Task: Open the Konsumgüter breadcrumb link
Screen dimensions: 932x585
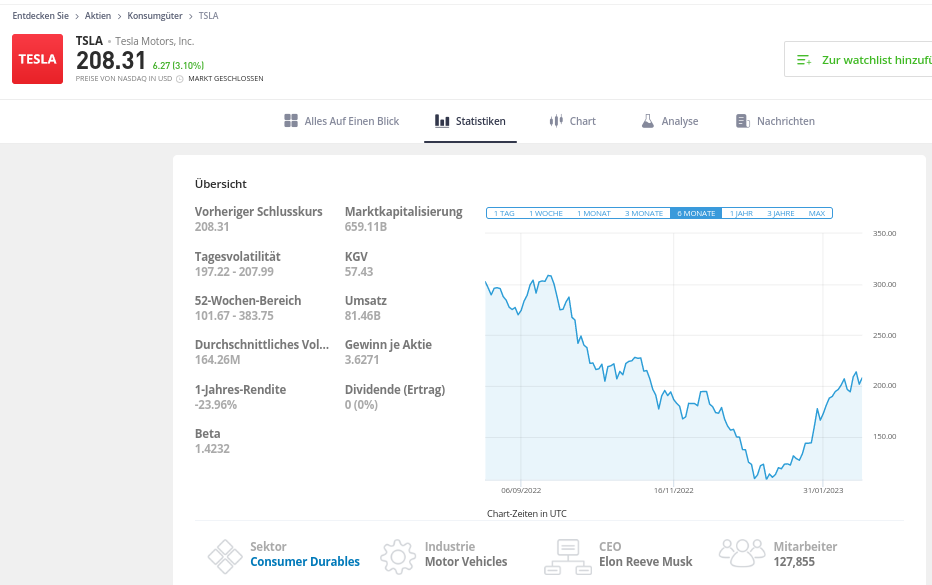Action: [x=155, y=16]
